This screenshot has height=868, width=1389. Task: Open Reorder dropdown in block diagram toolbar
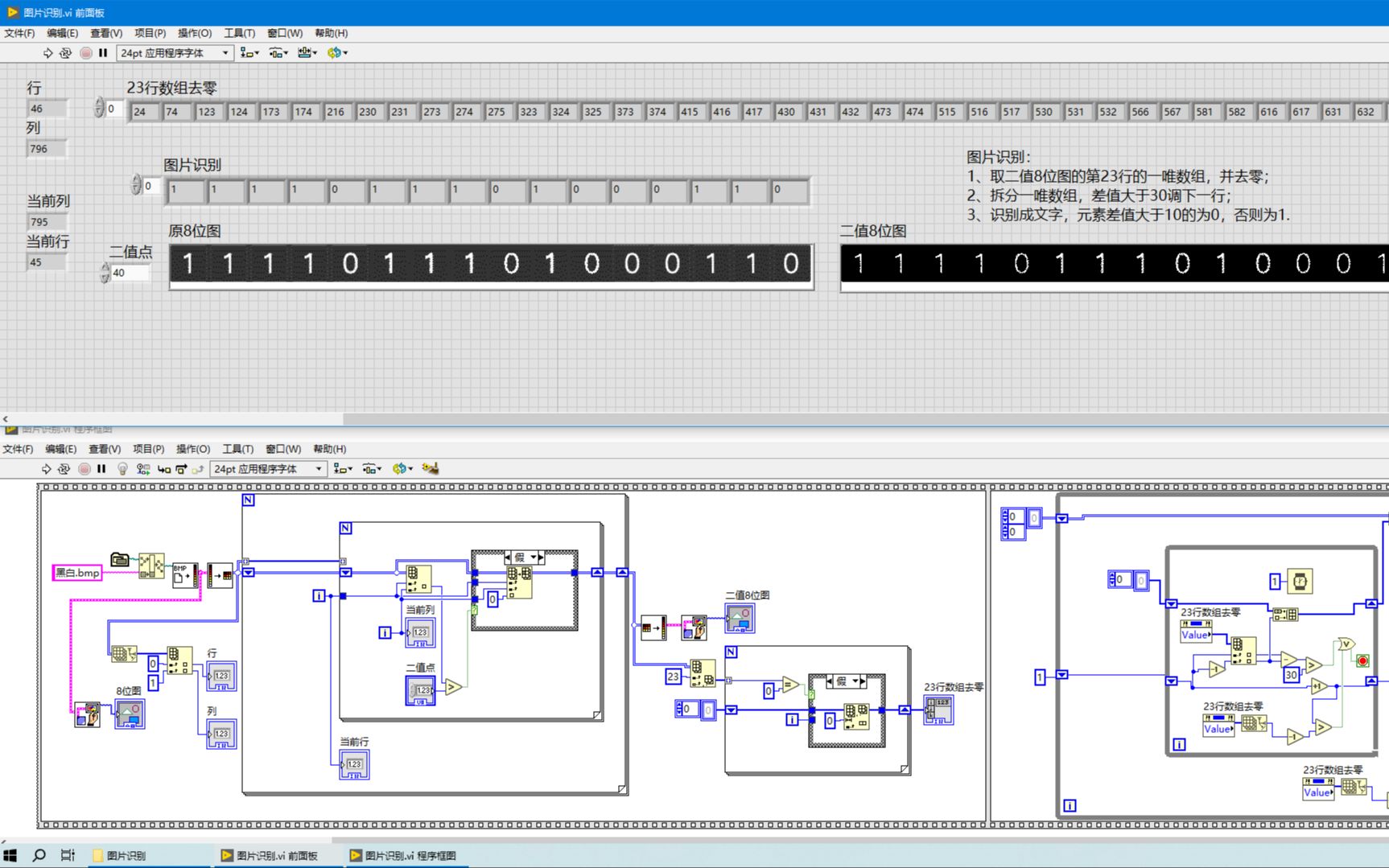[x=402, y=469]
